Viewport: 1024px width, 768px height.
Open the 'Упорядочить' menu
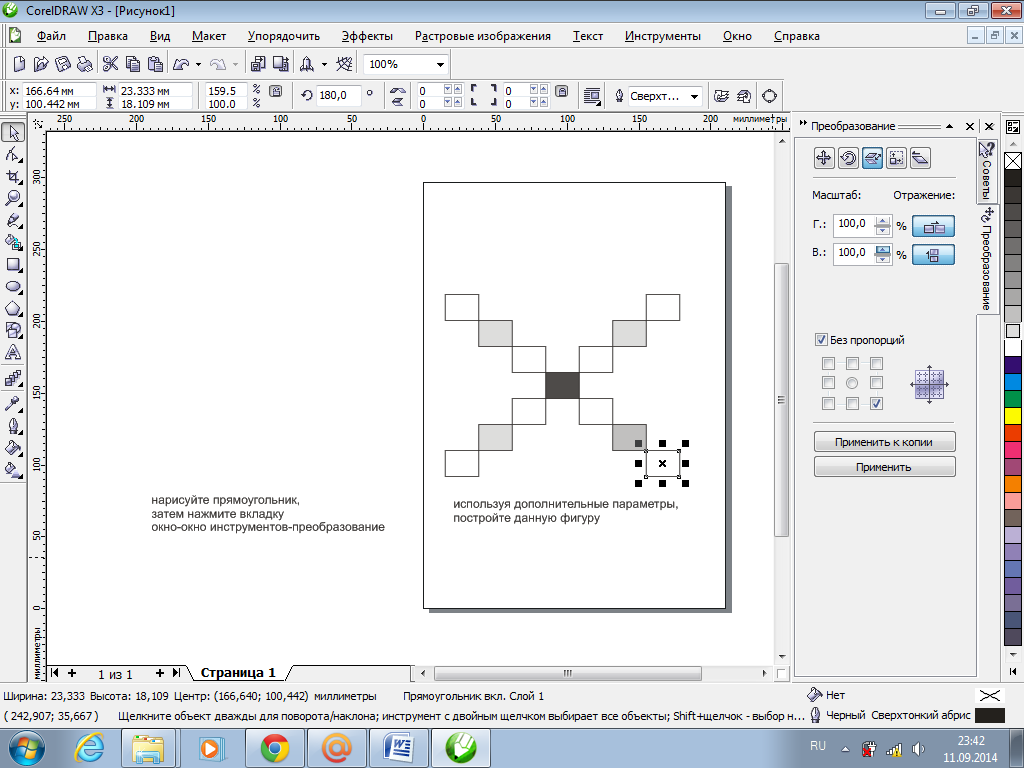[283, 36]
